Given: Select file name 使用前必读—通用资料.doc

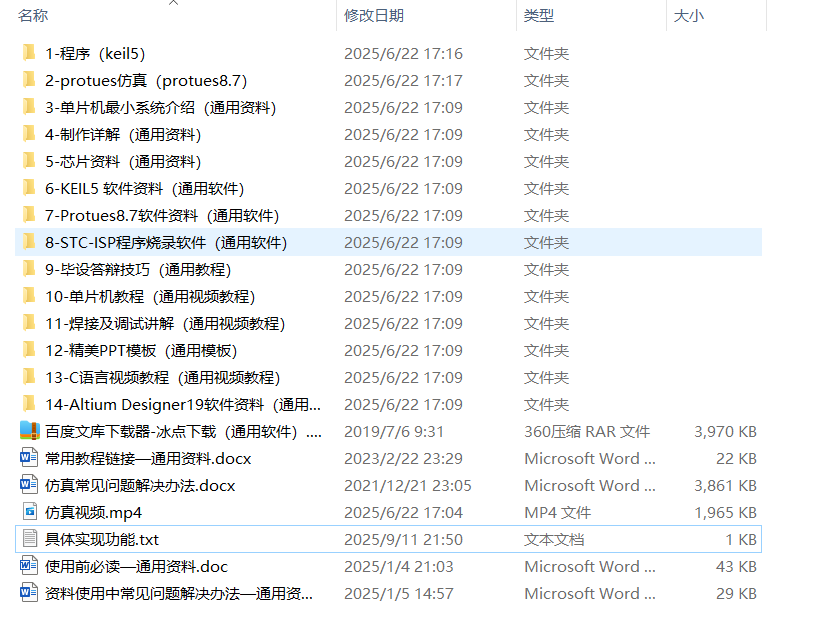Looking at the screenshot, I should tap(137, 567).
